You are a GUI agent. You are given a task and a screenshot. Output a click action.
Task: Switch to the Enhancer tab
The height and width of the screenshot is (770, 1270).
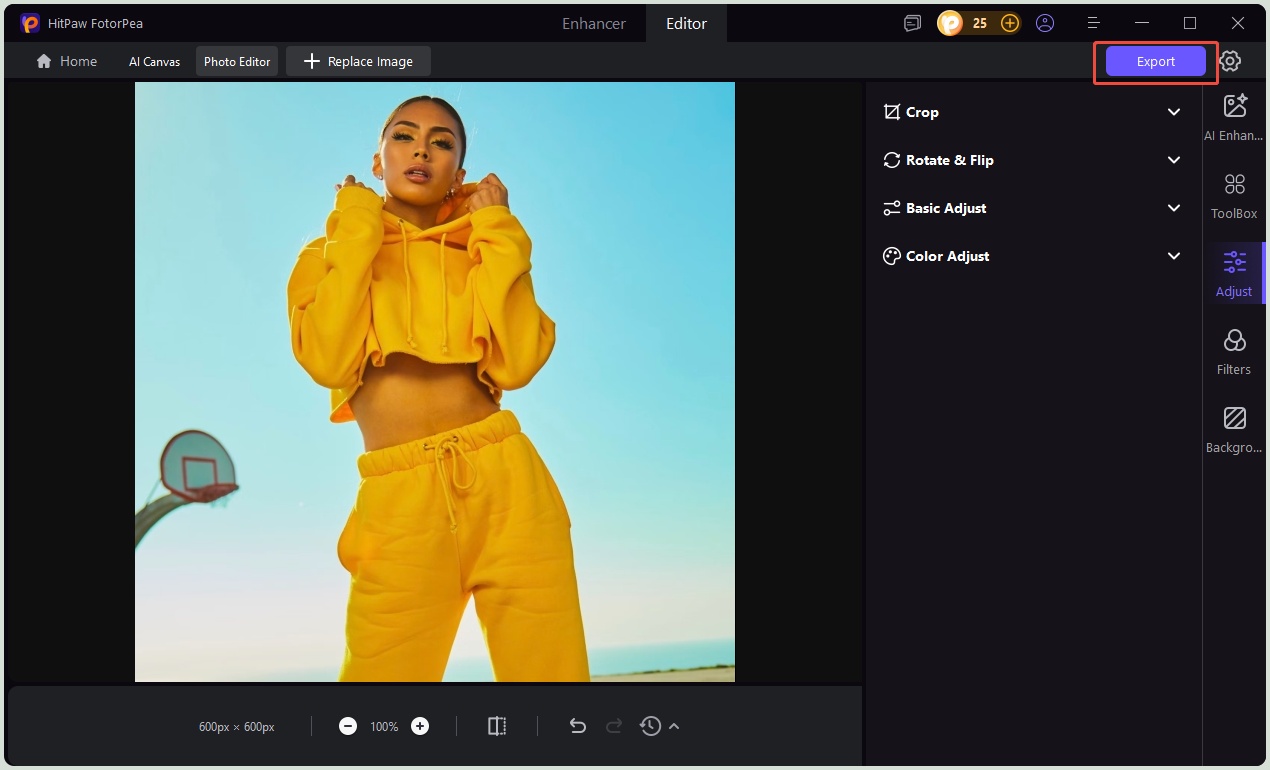(x=593, y=22)
